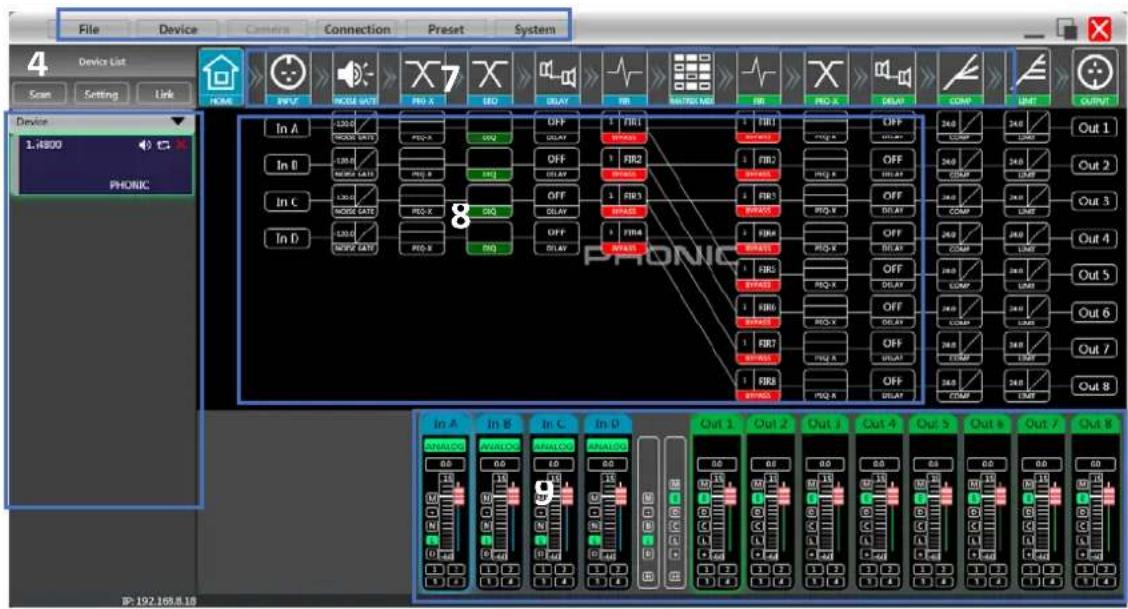Open the blue-labelled input DELAY module icon
1128x609 pixels.
pos(557,78)
